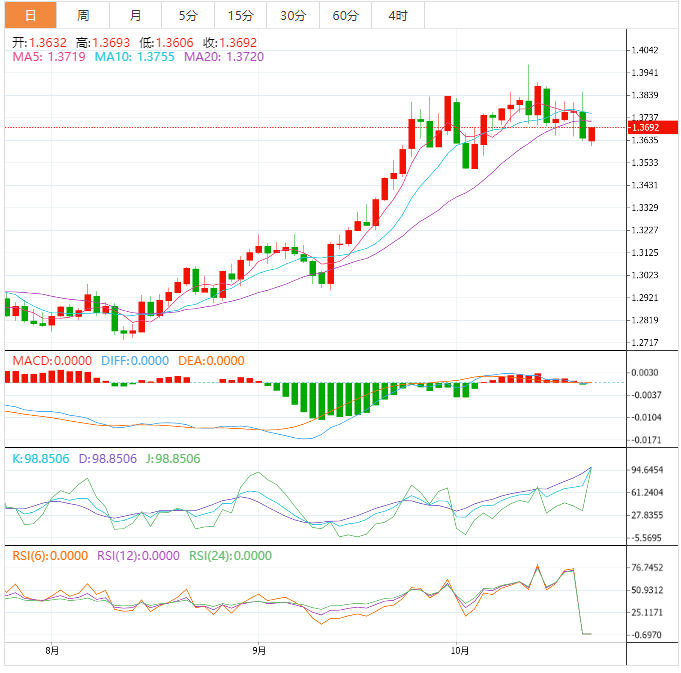Open the 5分 timeframe tab
This screenshot has width=681, height=673.
coord(188,16)
